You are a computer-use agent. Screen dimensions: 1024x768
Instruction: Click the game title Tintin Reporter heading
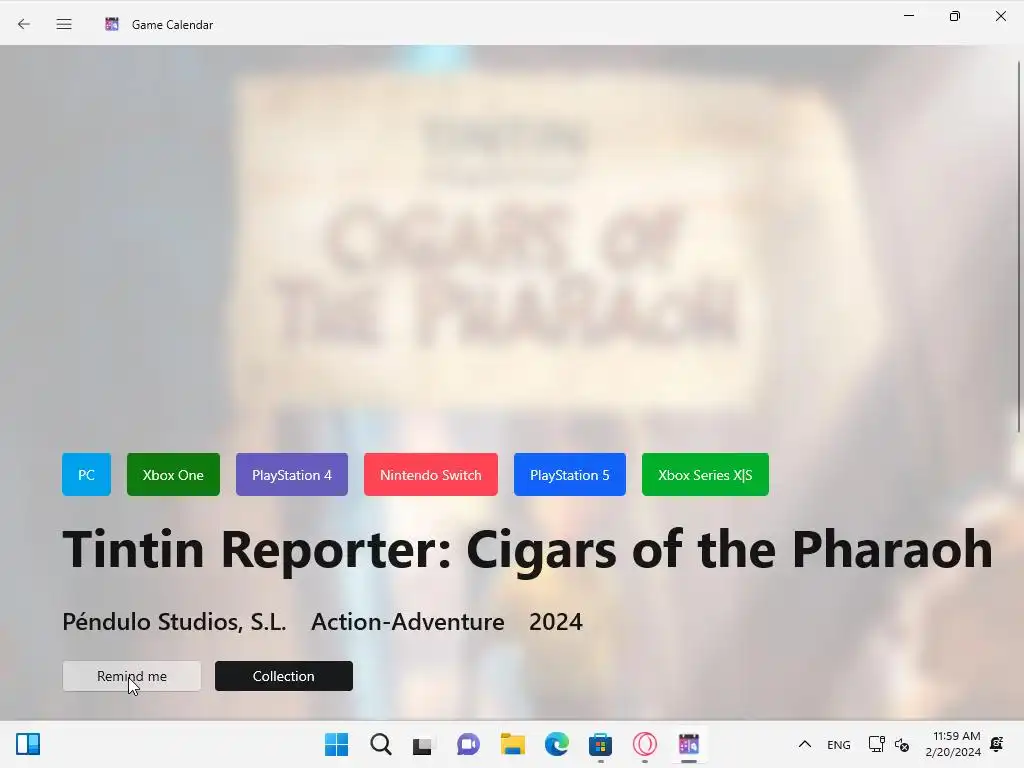tap(527, 550)
